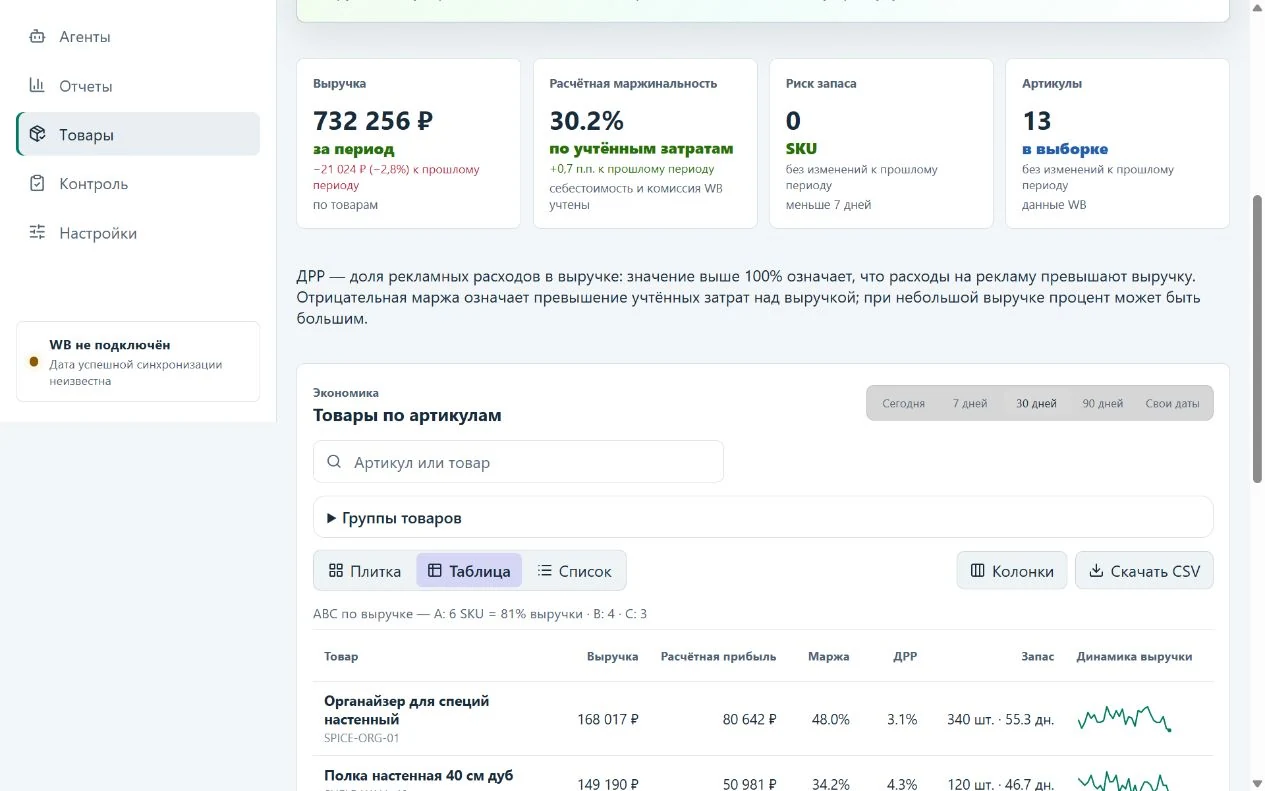Click the orange WB status dot

34,362
